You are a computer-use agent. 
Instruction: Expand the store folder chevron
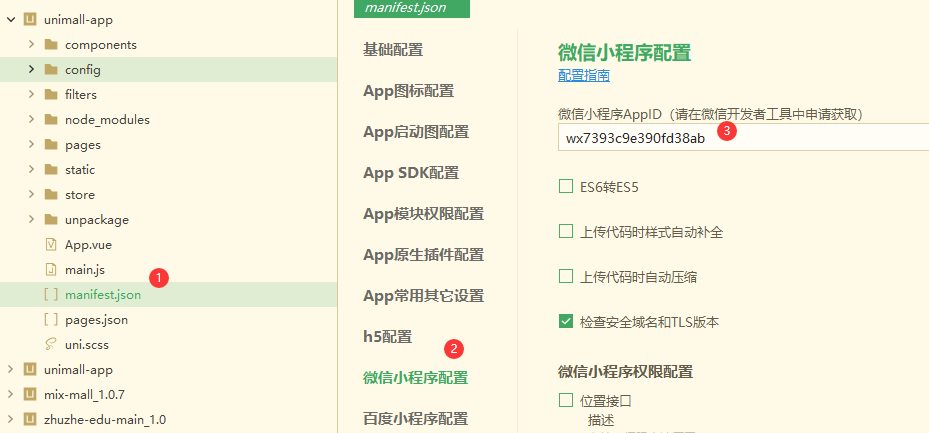coord(31,194)
